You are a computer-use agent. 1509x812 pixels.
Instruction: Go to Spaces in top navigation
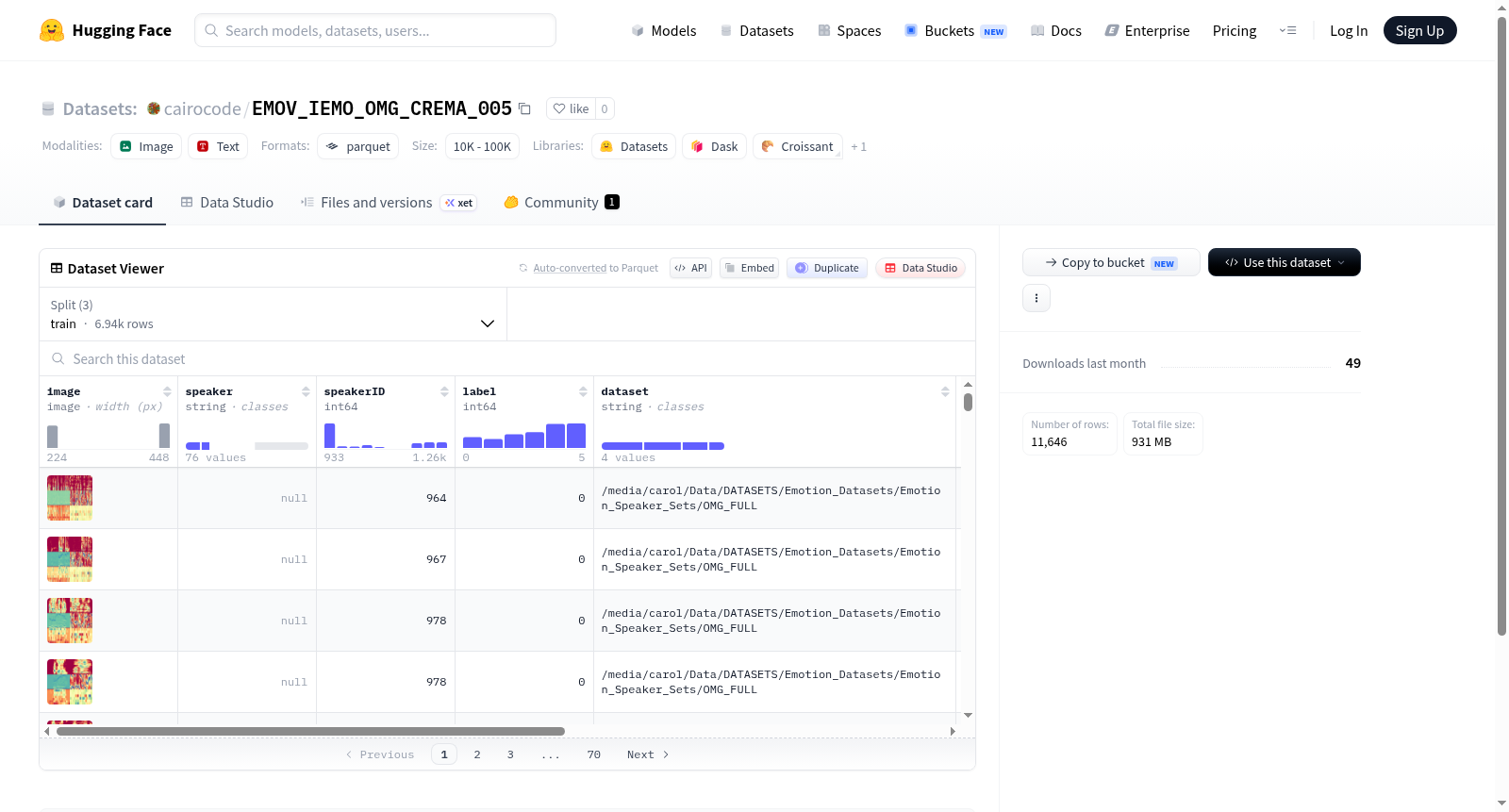(x=850, y=30)
